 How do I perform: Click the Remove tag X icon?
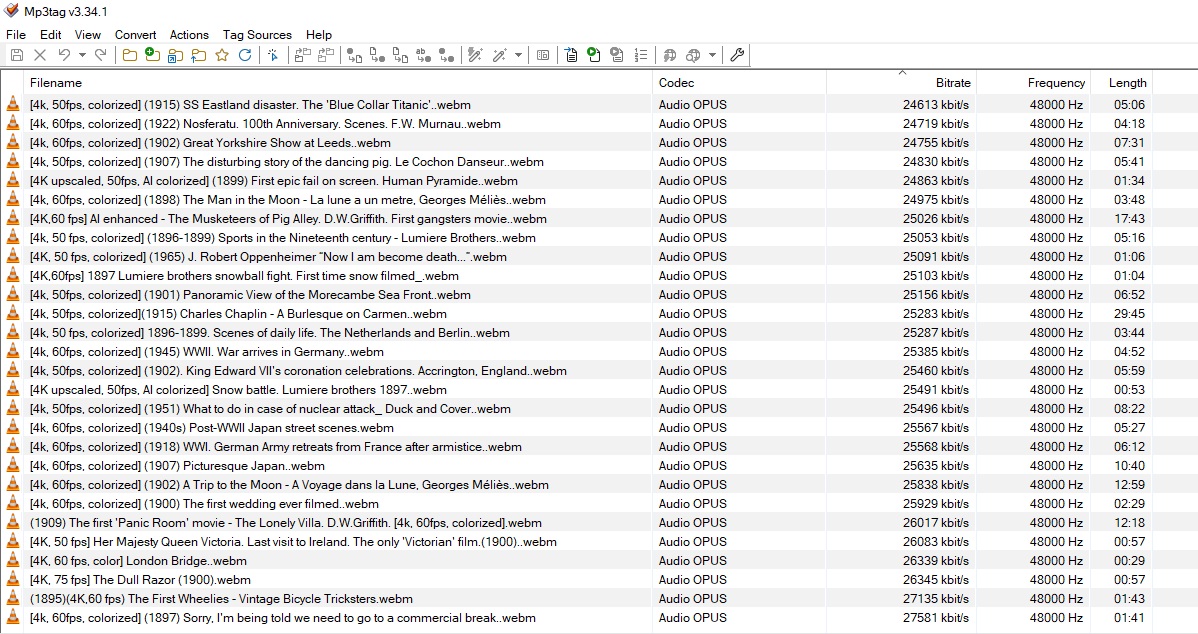pos(40,55)
